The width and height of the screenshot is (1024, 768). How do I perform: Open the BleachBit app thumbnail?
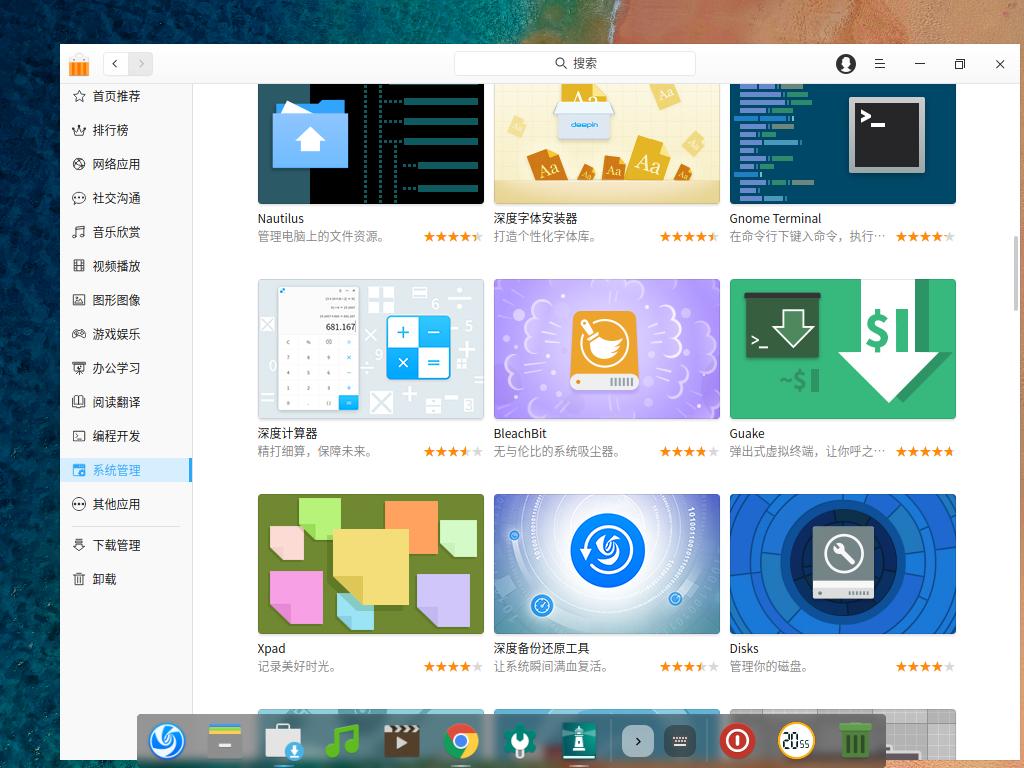click(x=606, y=349)
